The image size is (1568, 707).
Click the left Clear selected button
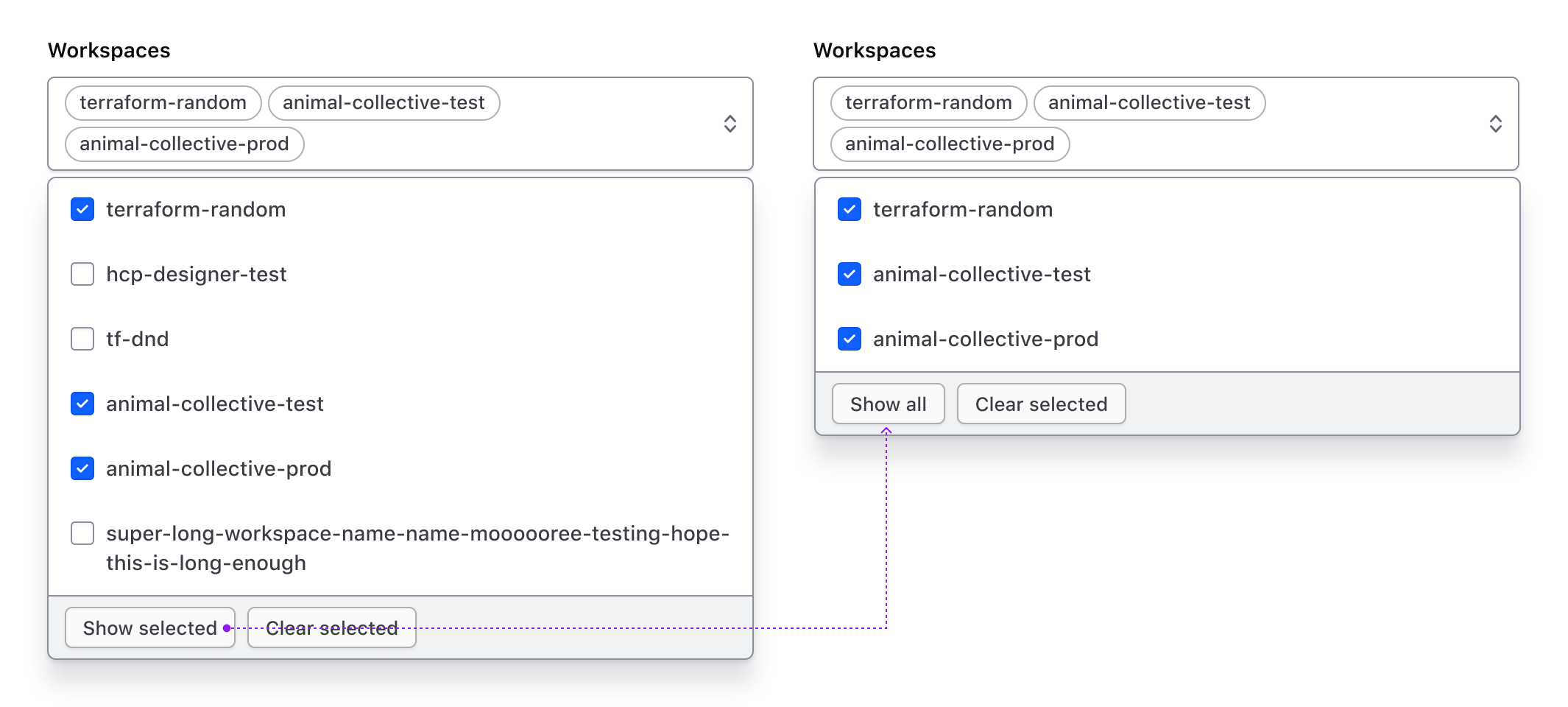point(331,627)
